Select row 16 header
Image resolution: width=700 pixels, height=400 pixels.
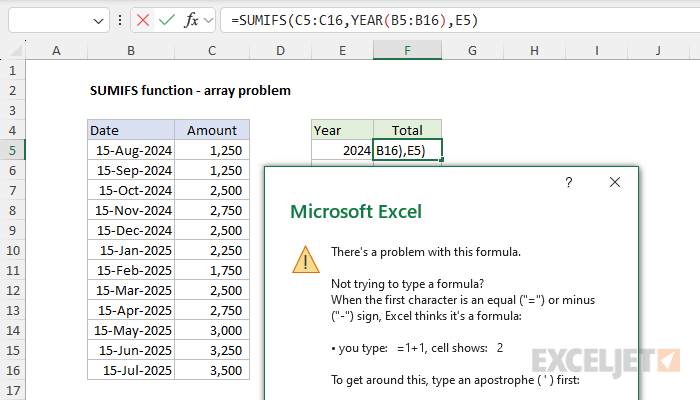pos(12,371)
